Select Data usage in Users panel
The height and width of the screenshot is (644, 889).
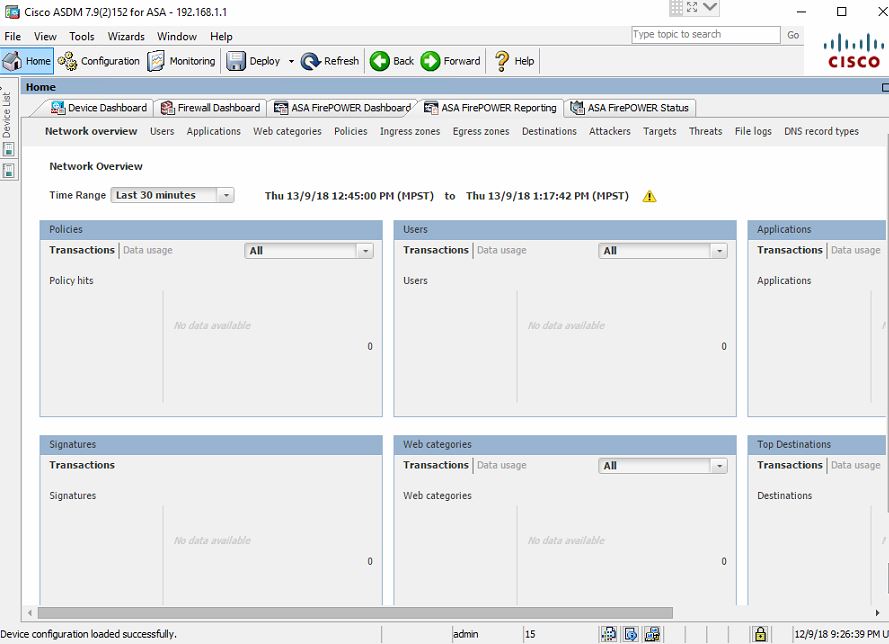(x=501, y=250)
